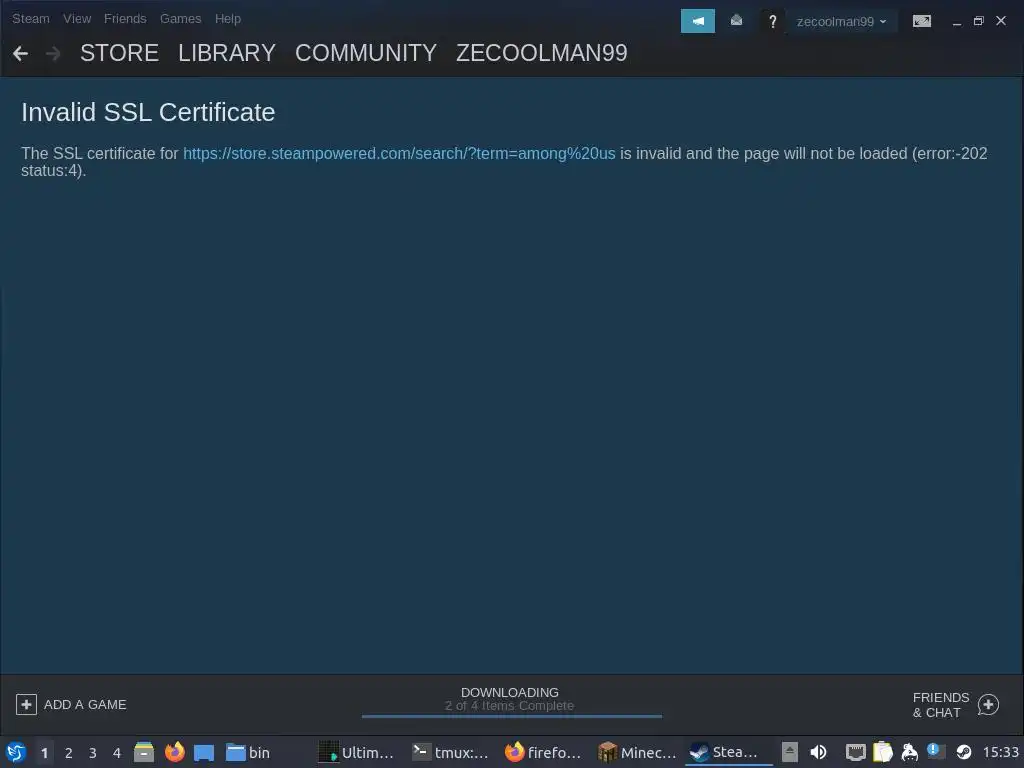
Task: Open the volume speaker tray icon
Action: (x=818, y=752)
